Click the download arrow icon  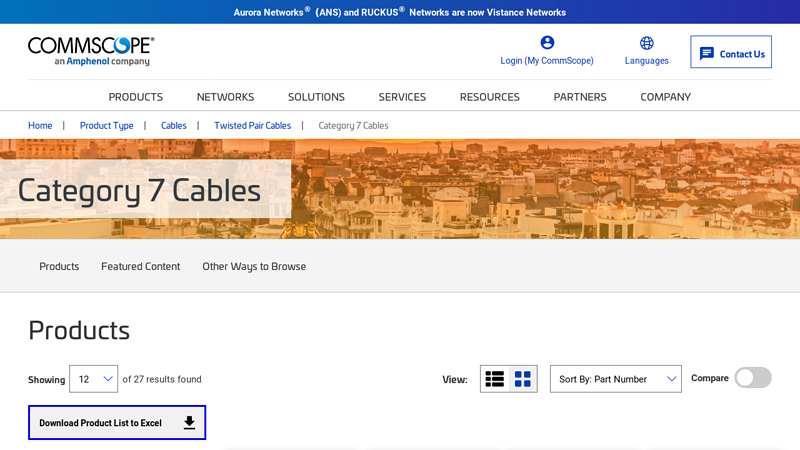click(x=189, y=422)
